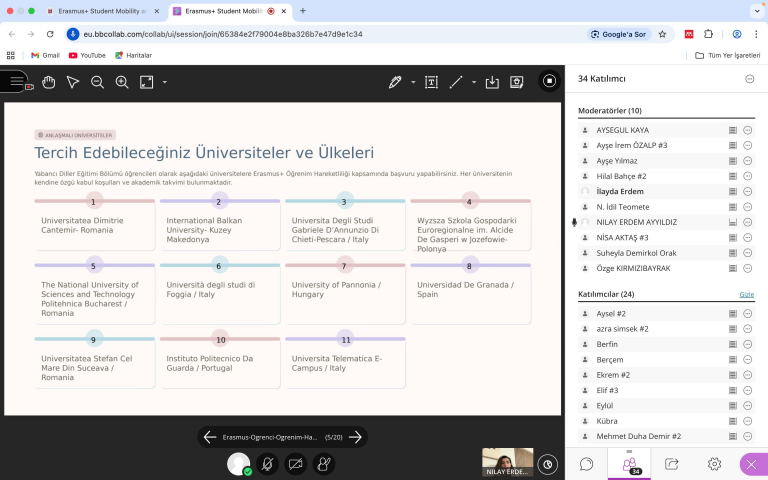Toggle the camera video sharing

click(295, 464)
